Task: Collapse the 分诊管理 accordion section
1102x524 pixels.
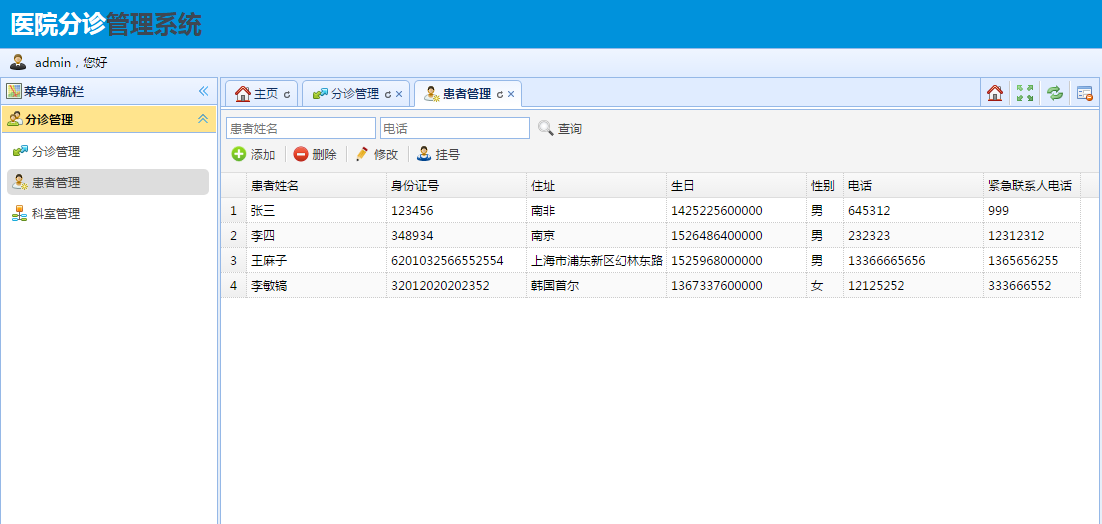Action: (x=203, y=119)
